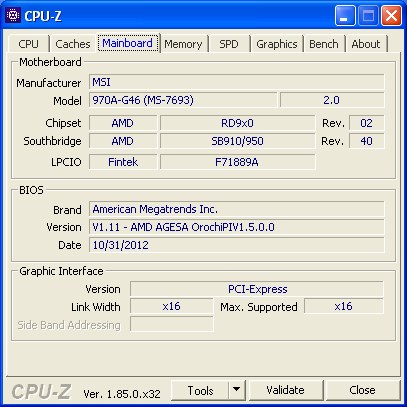Click the Close button at the bottom
The width and height of the screenshot is (407, 407).
[x=362, y=390]
